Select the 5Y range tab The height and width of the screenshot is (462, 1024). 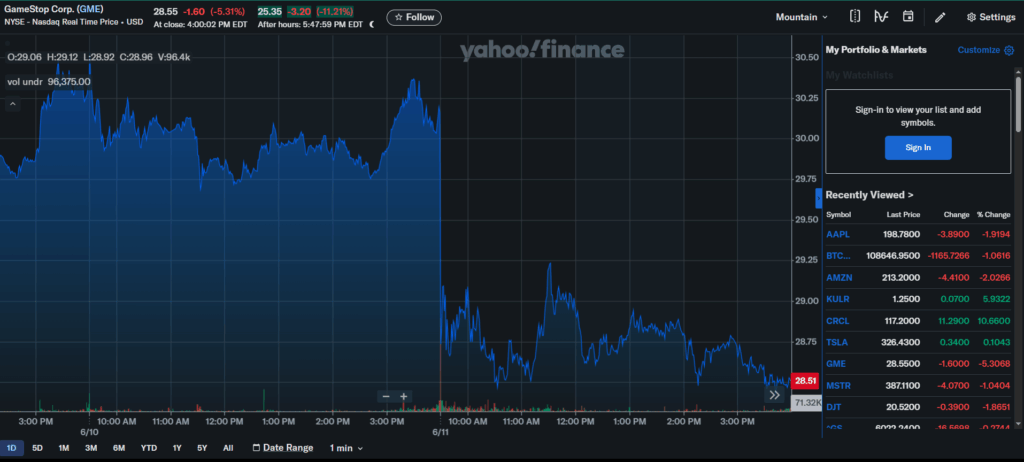(x=202, y=448)
